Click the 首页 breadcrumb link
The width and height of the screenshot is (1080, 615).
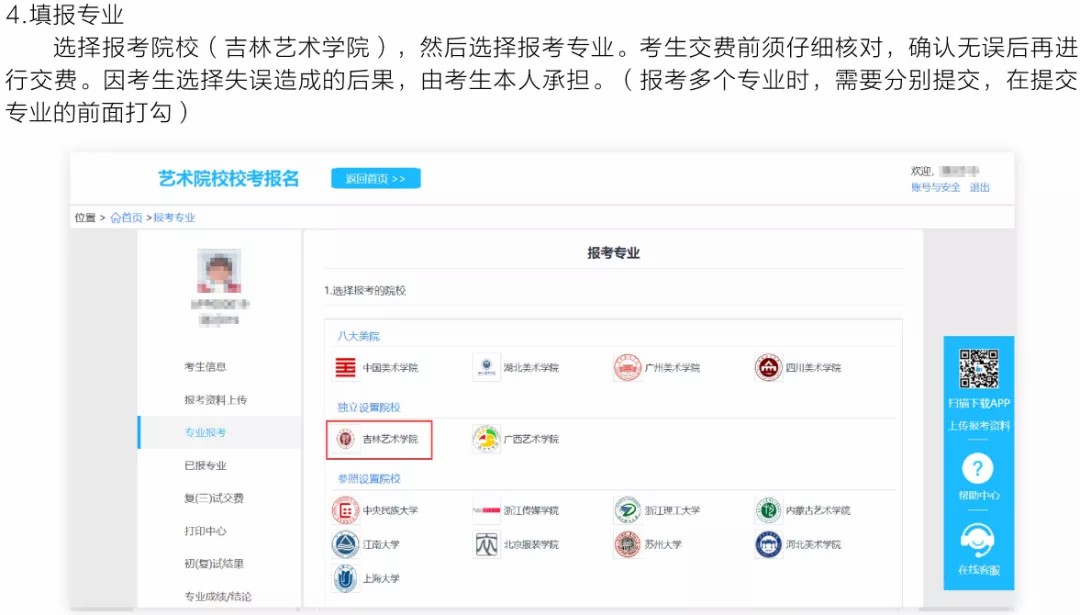point(131,218)
